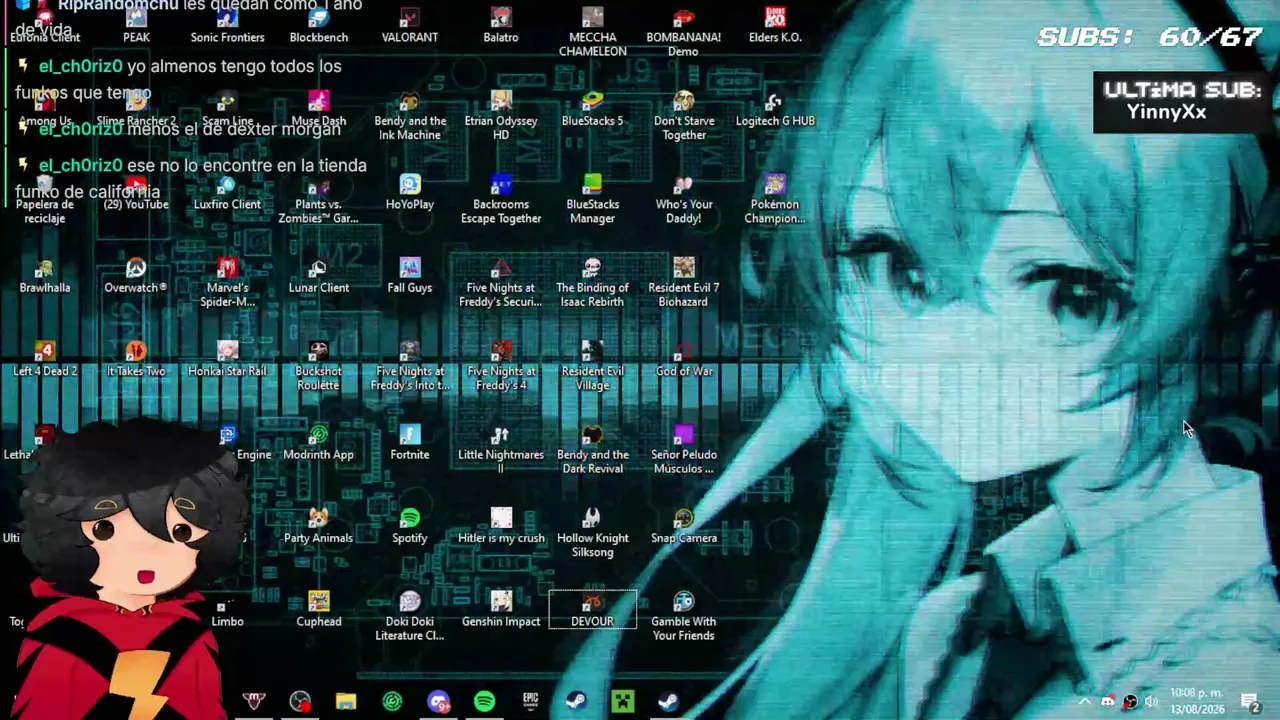The width and height of the screenshot is (1280, 720).
Task: Open the Buckshot Roulette shortcut
Action: (x=319, y=366)
